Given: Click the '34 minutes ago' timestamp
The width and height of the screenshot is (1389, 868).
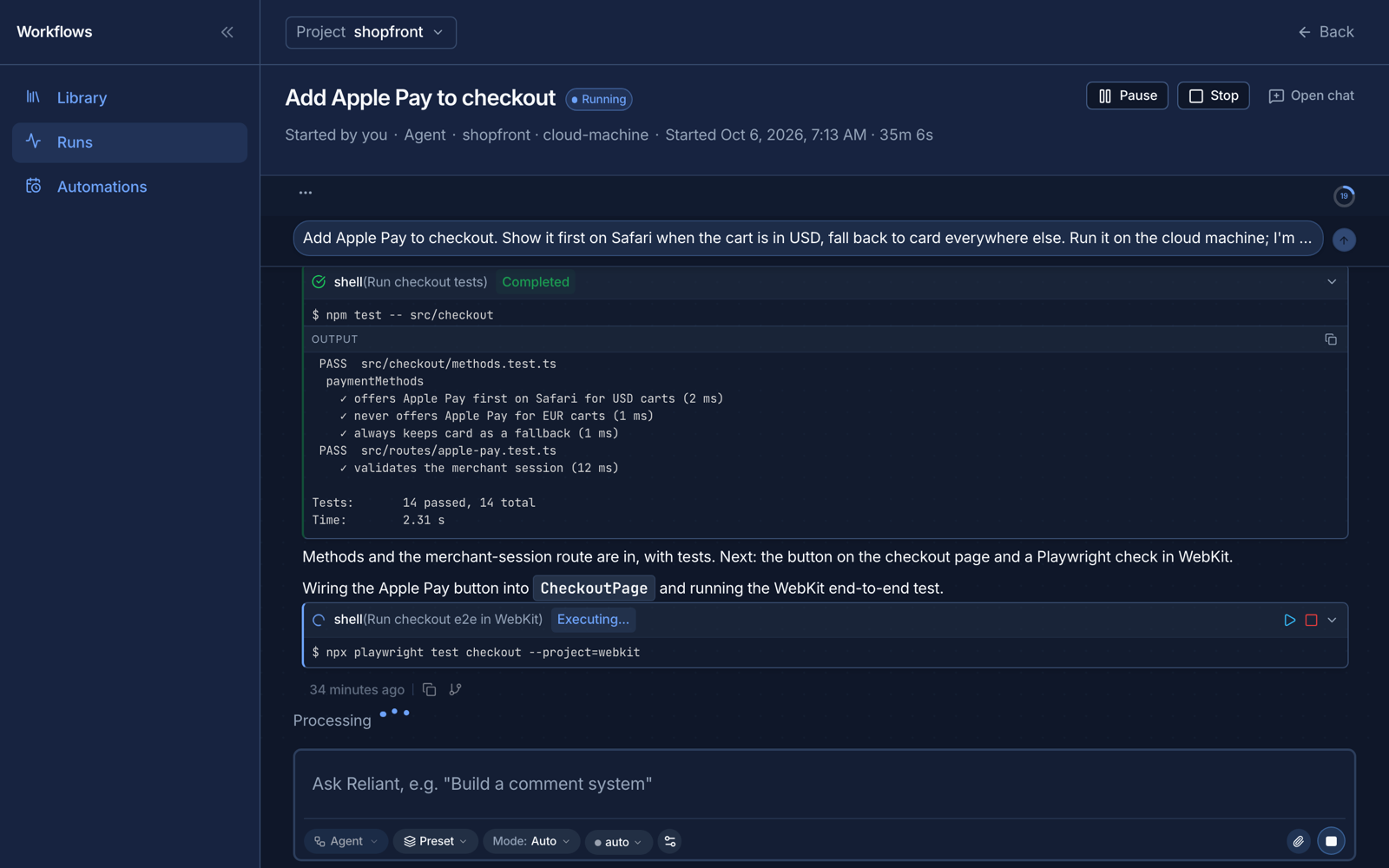Looking at the screenshot, I should click(357, 689).
